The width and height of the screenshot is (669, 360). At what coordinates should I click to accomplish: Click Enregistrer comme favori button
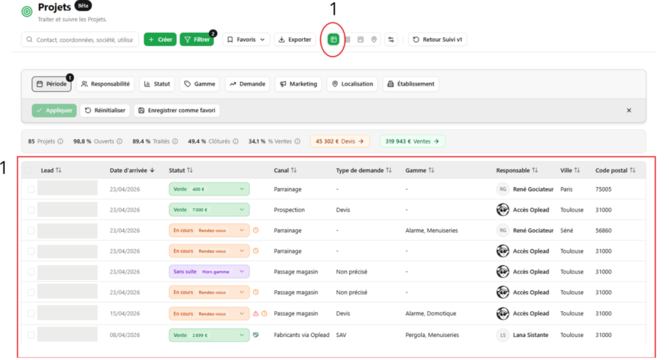177,110
